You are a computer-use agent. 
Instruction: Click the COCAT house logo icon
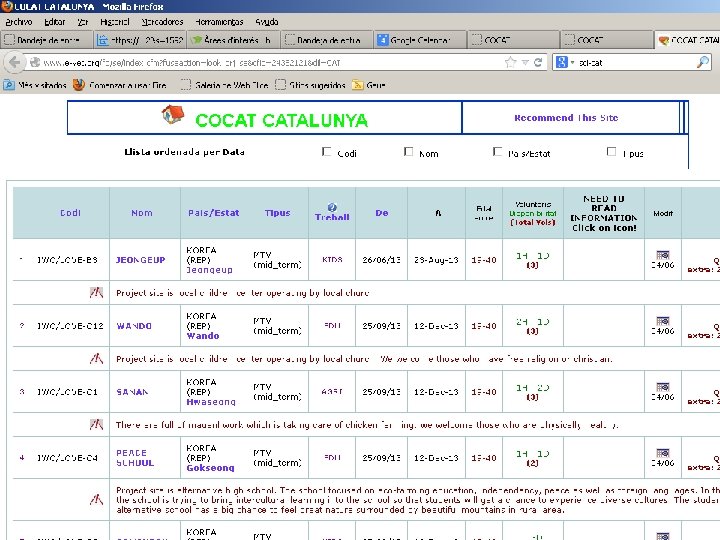click(x=173, y=114)
